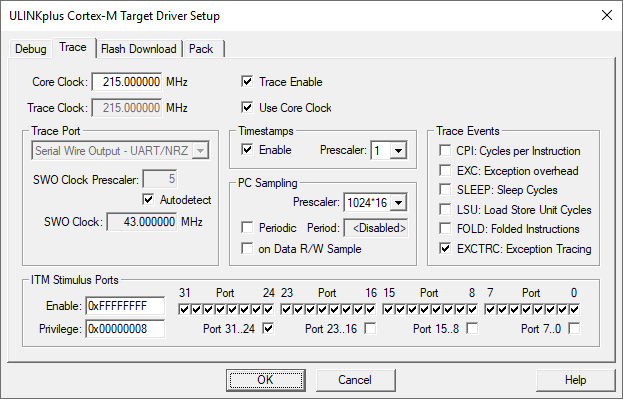Open the Flash Download tab
The width and height of the screenshot is (623, 399).
click(139, 49)
